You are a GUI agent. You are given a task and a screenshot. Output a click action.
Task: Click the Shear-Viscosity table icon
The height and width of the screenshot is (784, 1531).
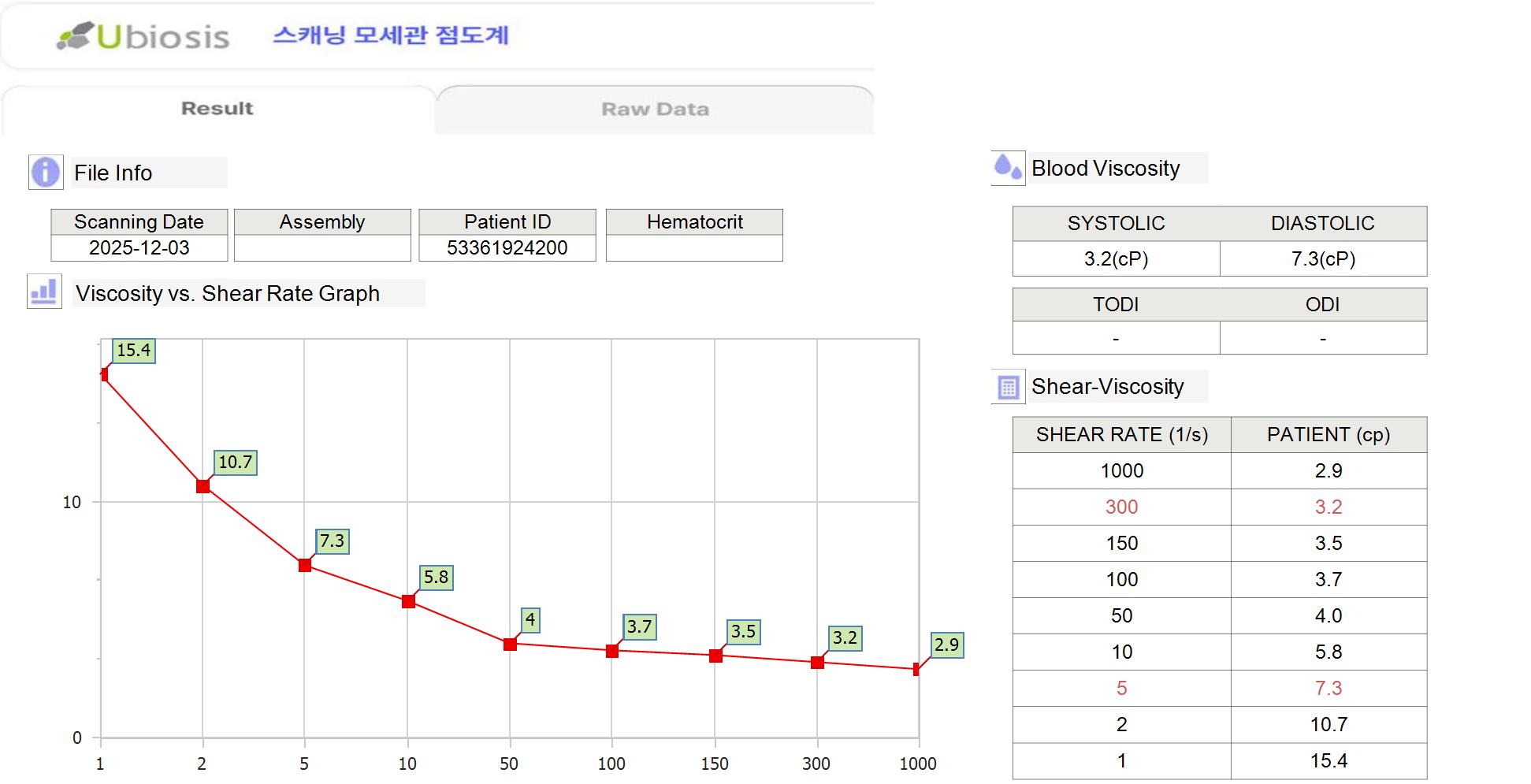coord(1008,387)
